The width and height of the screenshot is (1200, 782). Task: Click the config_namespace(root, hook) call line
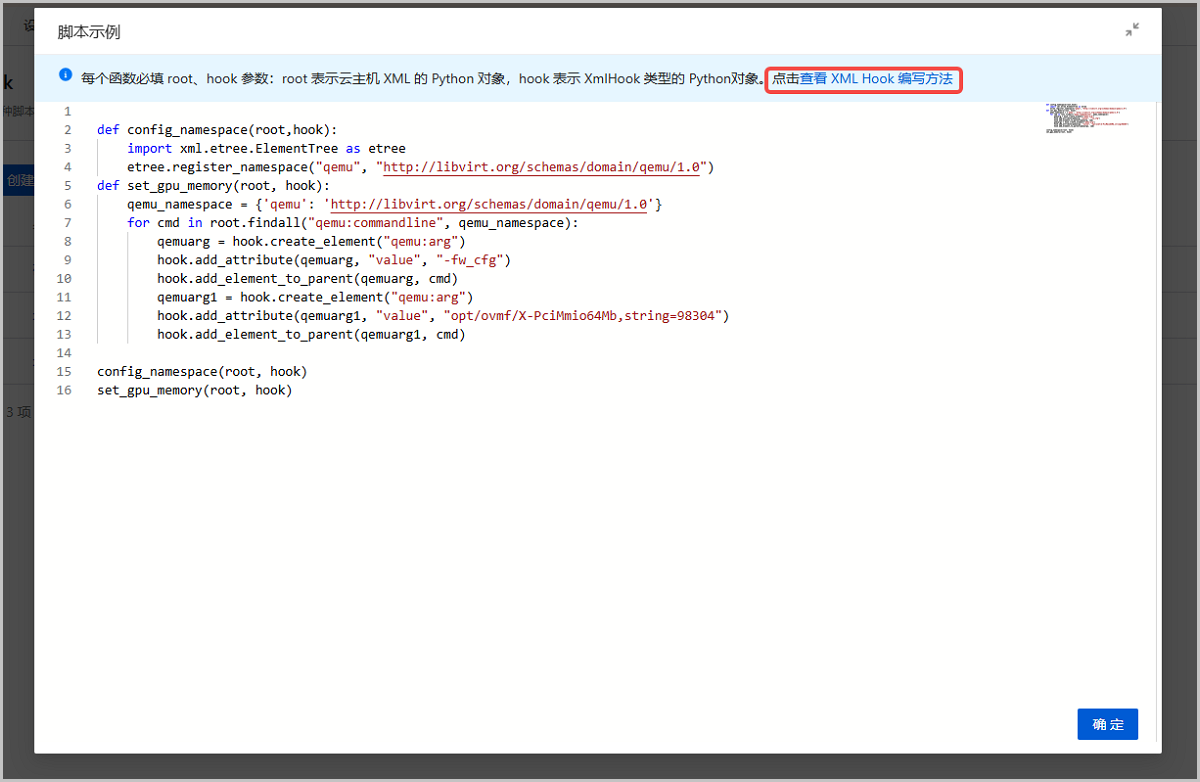[202, 371]
